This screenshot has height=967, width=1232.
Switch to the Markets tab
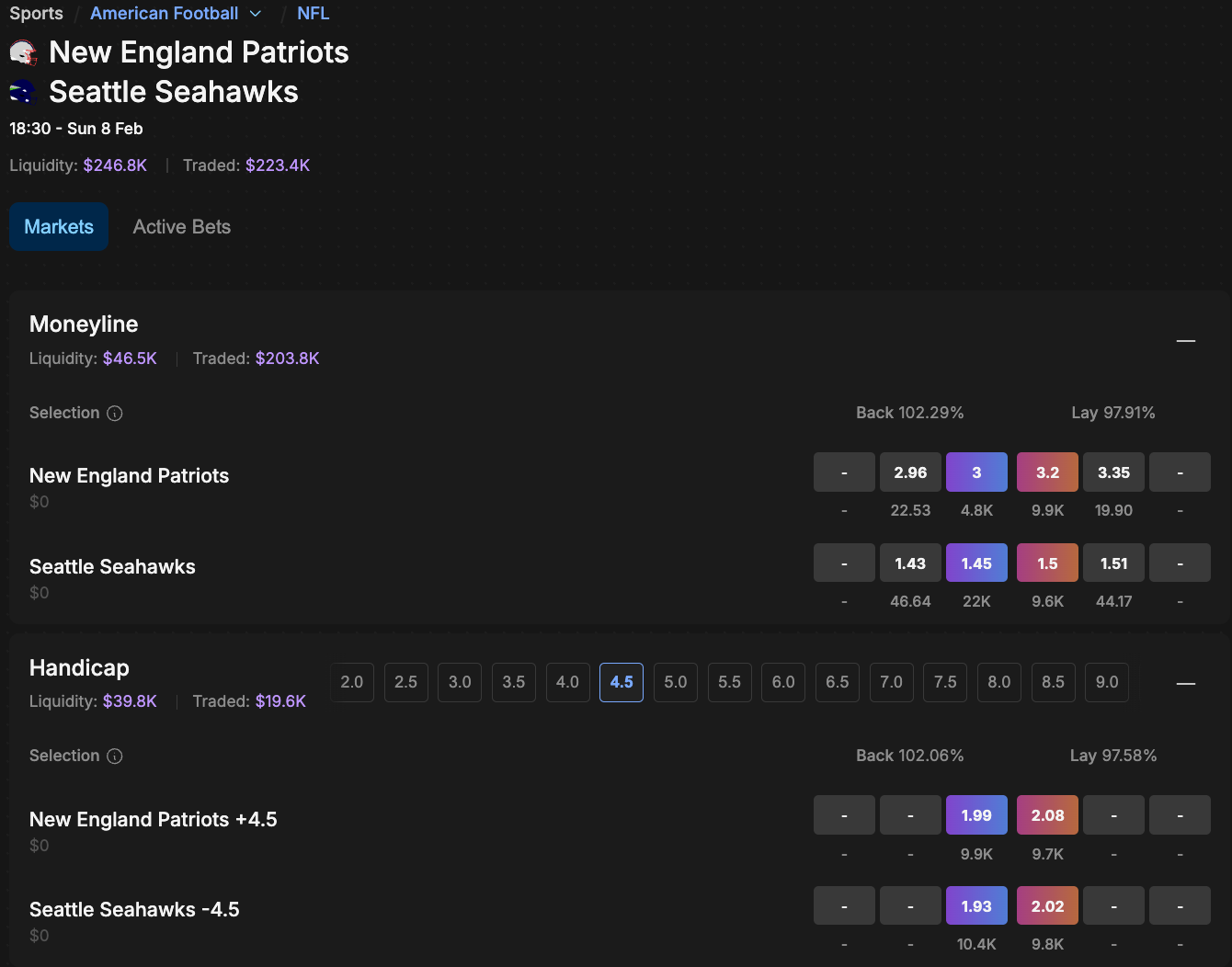pos(59,227)
